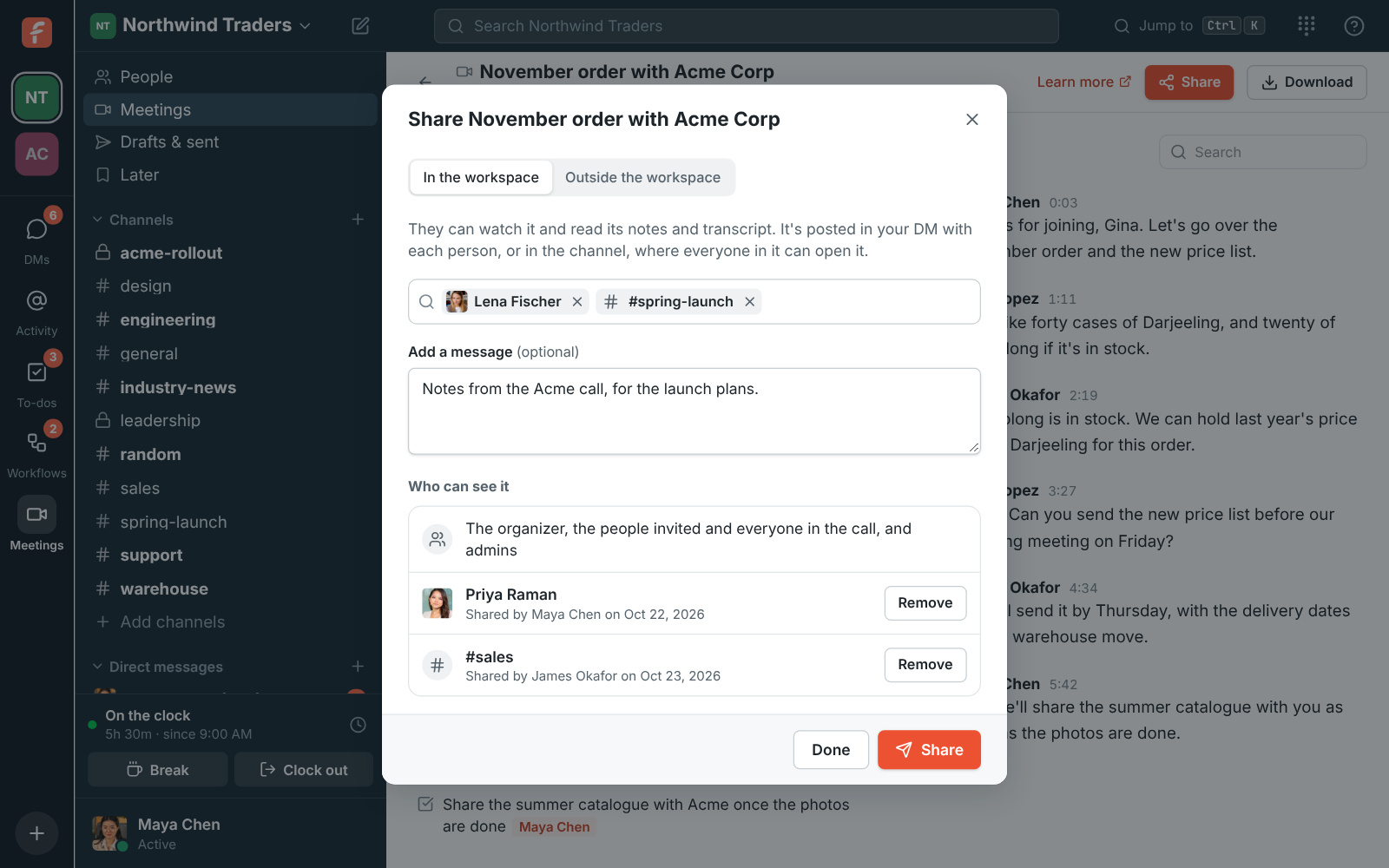The image size is (1389, 868).
Task: Open the compose new message icon
Action: (x=360, y=26)
